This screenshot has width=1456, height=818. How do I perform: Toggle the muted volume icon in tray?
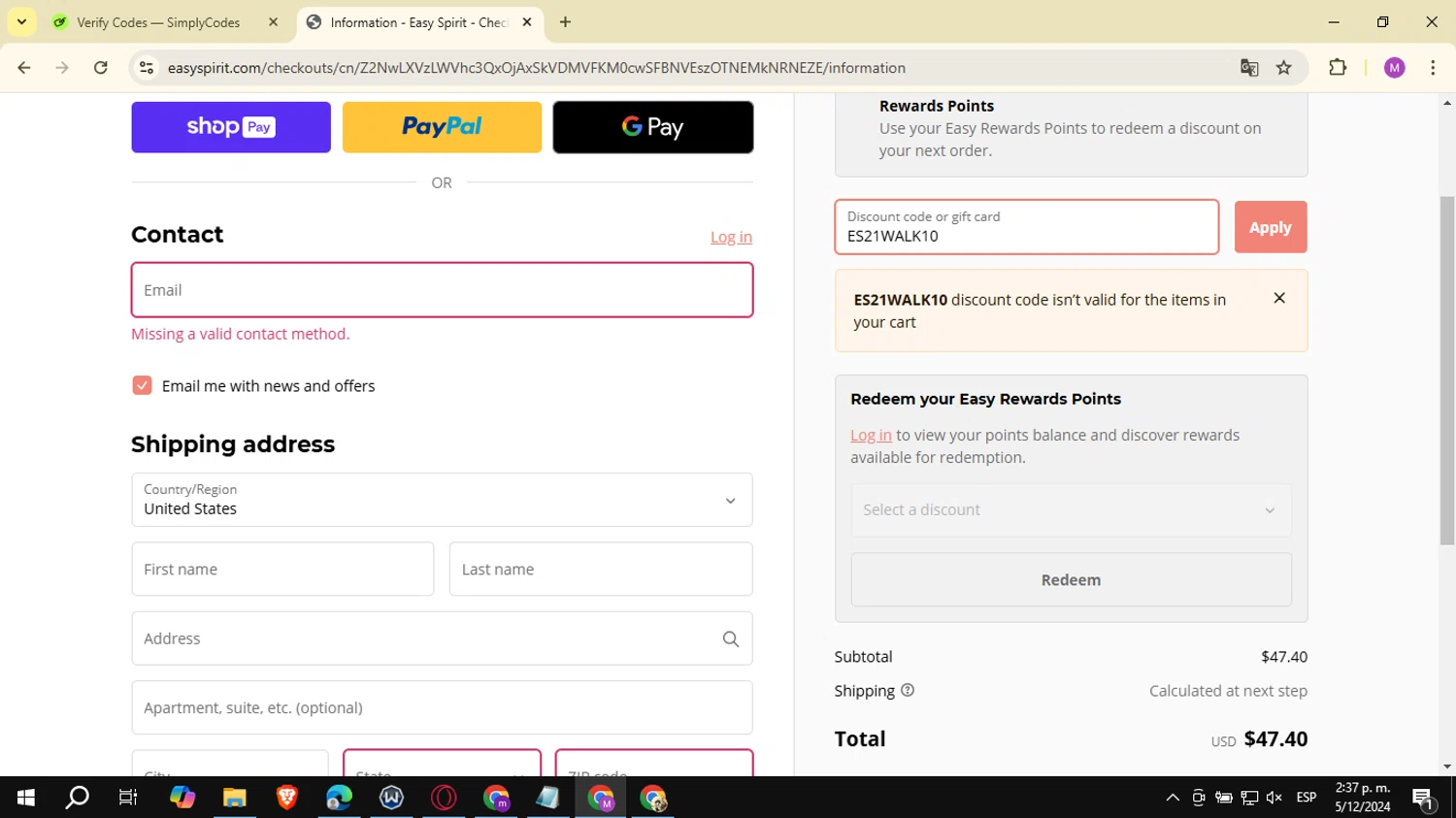pyautogui.click(x=1274, y=798)
